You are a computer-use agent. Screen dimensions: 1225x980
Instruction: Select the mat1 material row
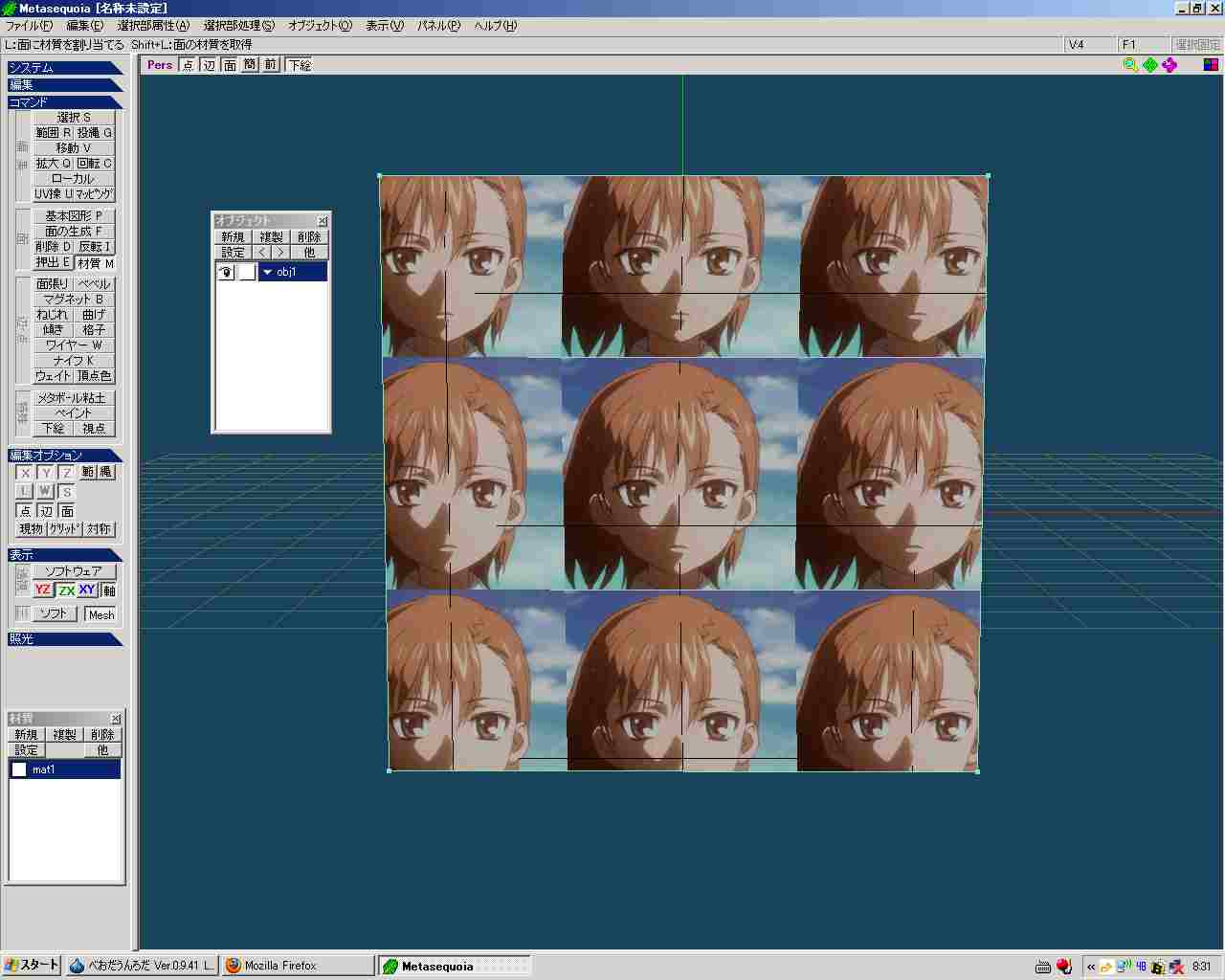65,769
